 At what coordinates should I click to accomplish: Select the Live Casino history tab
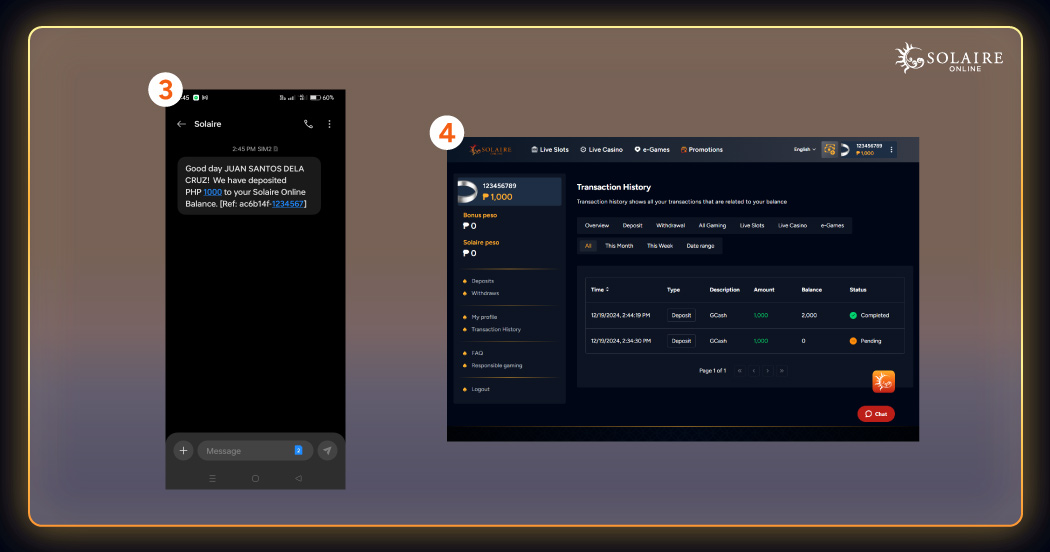pos(792,226)
